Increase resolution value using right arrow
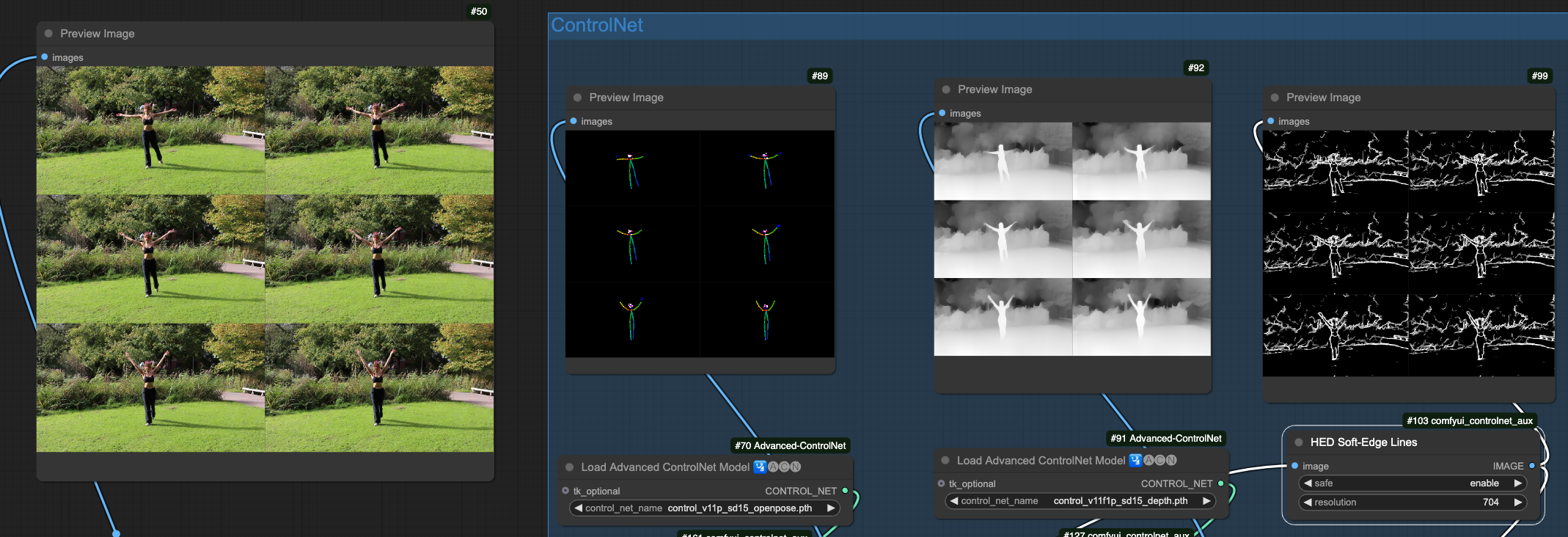This screenshot has width=1568, height=537. point(1518,503)
